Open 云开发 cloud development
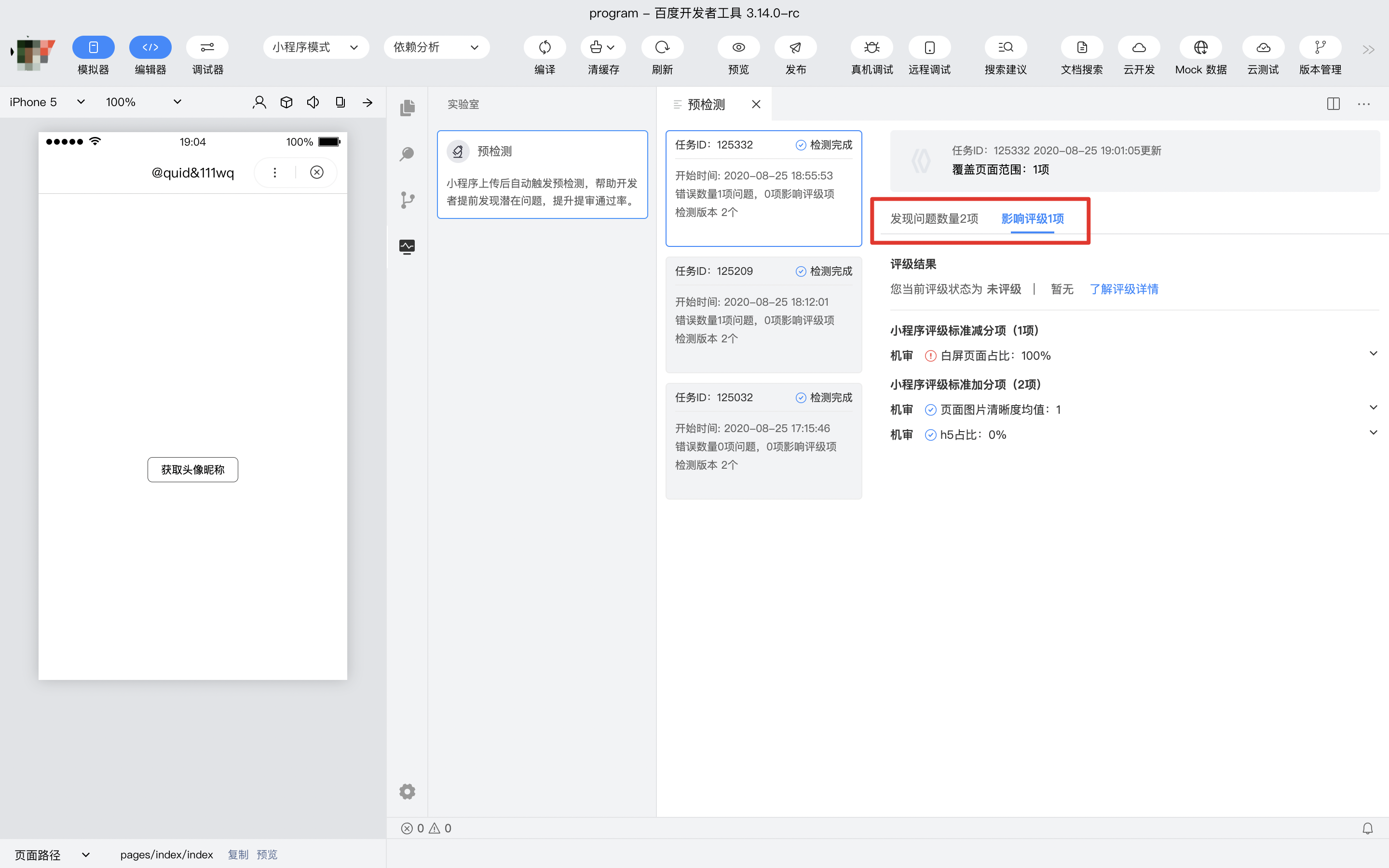Image resolution: width=1389 pixels, height=868 pixels. point(1139,47)
